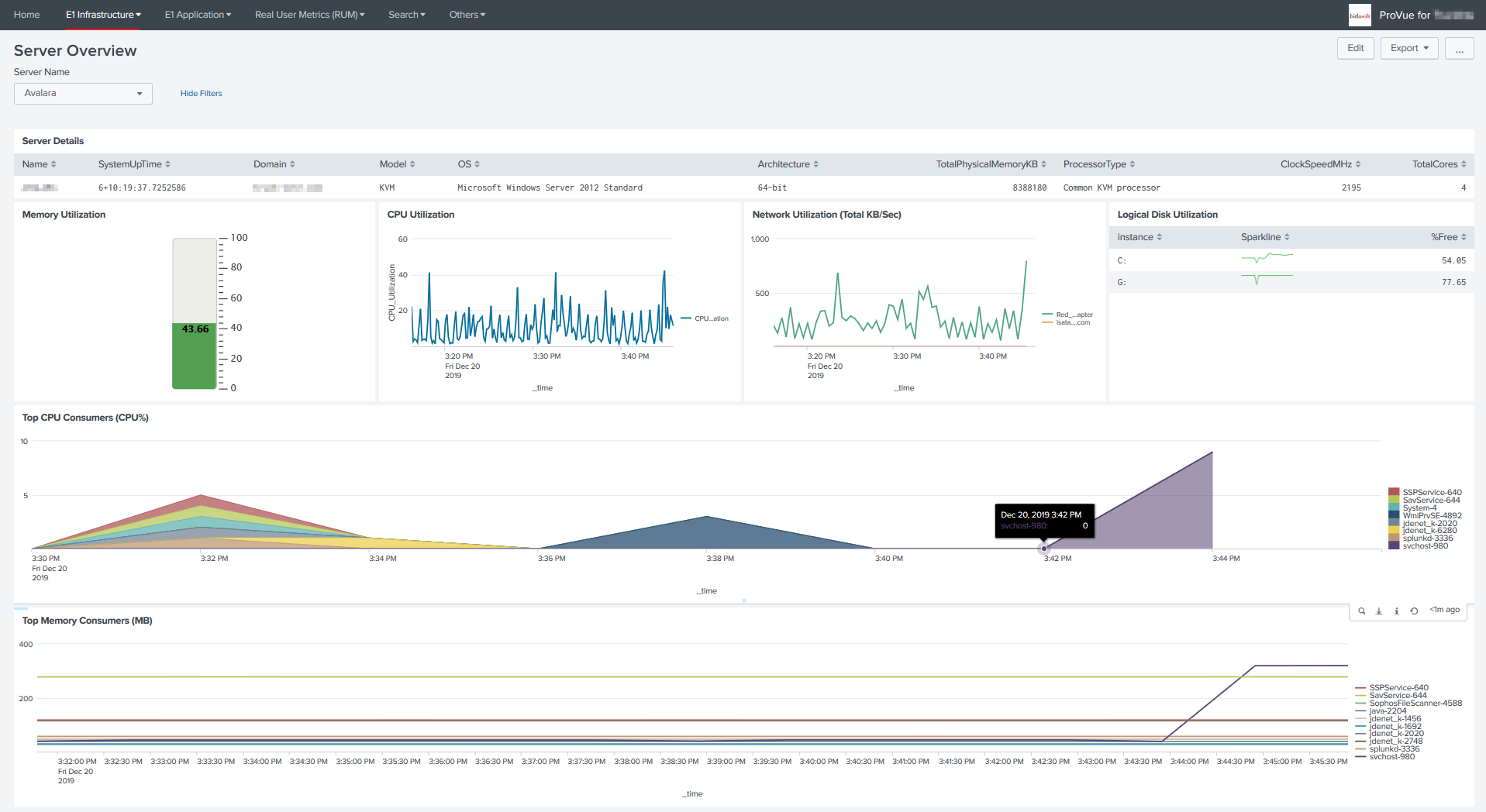The image size is (1486, 812).
Task: Go to the Home tab
Action: (26, 15)
